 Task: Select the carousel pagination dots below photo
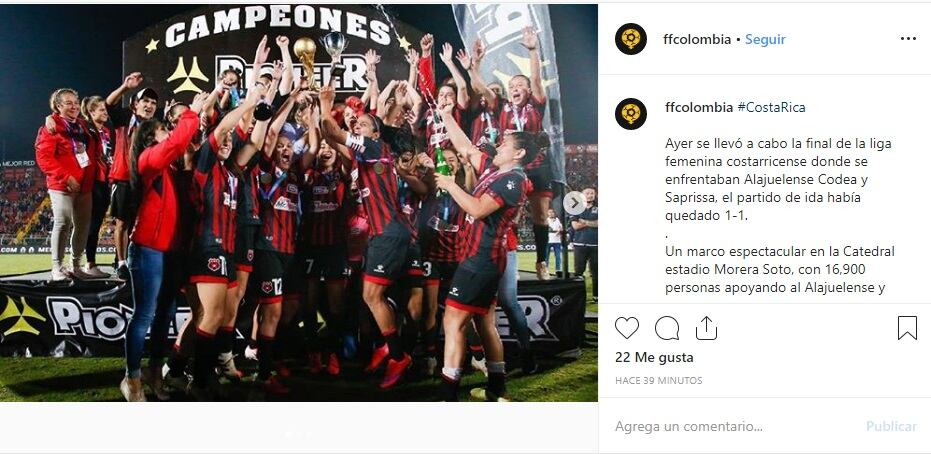299,434
